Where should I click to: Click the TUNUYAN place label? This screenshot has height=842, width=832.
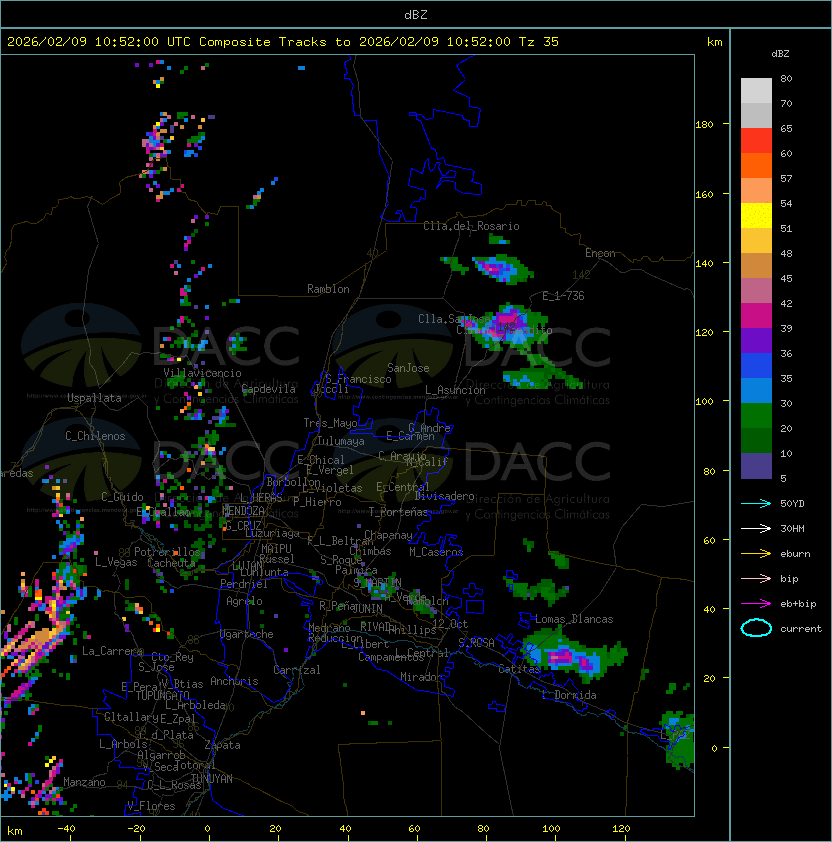click(212, 779)
